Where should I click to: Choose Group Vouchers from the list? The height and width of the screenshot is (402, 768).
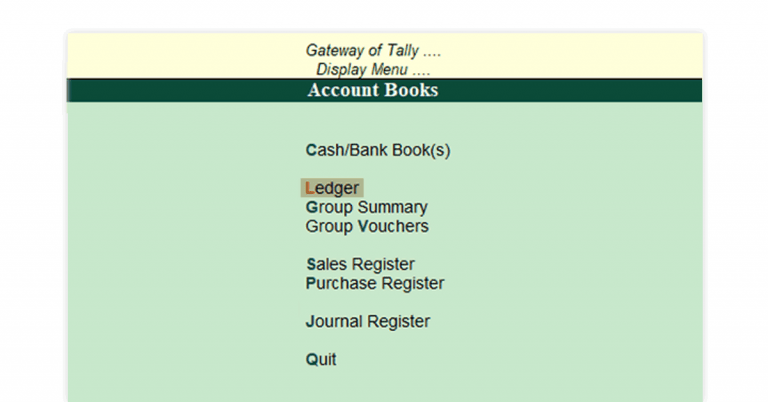click(x=366, y=227)
